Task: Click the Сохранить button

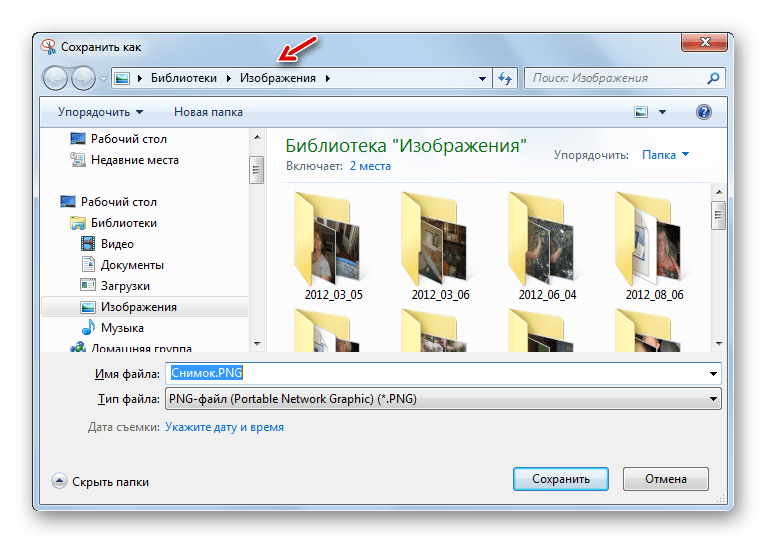Action: pos(561,479)
